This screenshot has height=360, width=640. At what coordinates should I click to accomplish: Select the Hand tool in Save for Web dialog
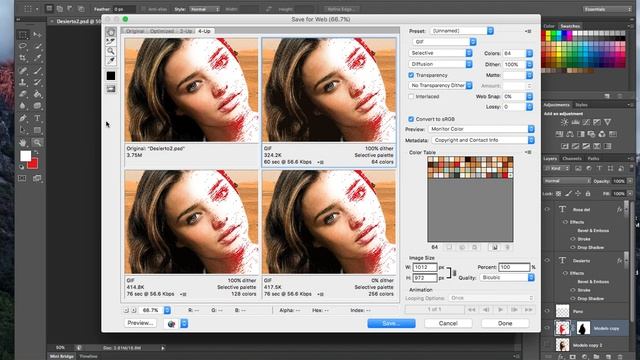tap(111, 32)
